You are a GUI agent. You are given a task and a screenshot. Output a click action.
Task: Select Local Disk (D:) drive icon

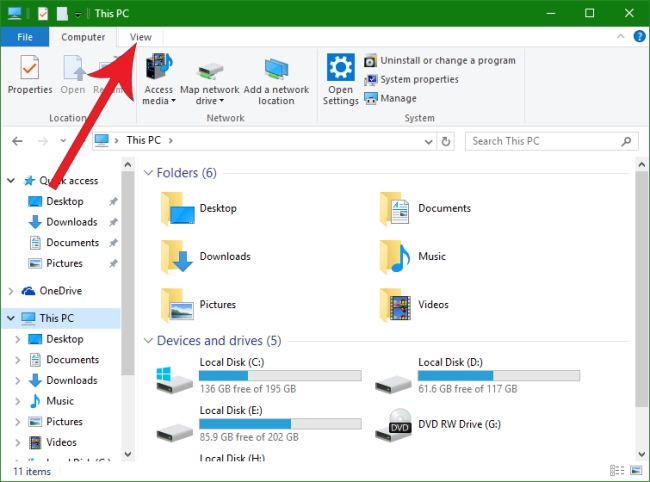pos(393,383)
